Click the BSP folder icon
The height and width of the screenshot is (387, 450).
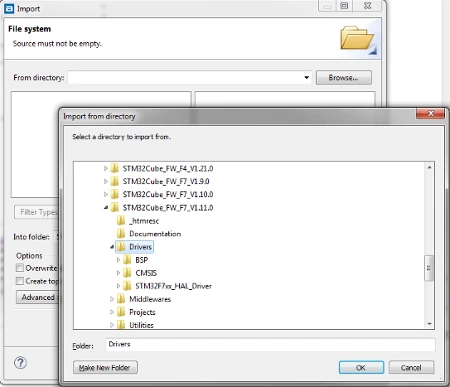(x=127, y=260)
